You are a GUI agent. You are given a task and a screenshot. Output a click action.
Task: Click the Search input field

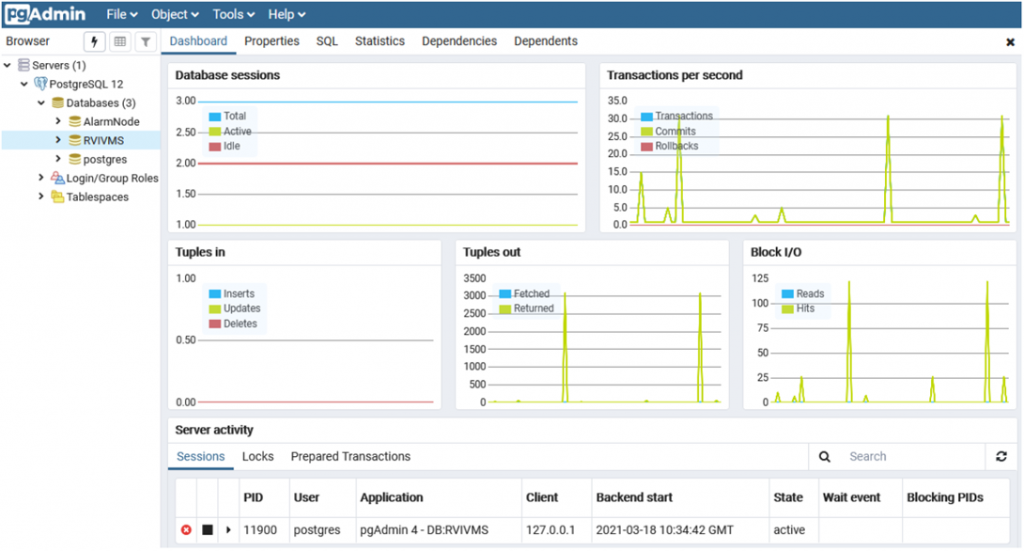pyautogui.click(x=910, y=456)
